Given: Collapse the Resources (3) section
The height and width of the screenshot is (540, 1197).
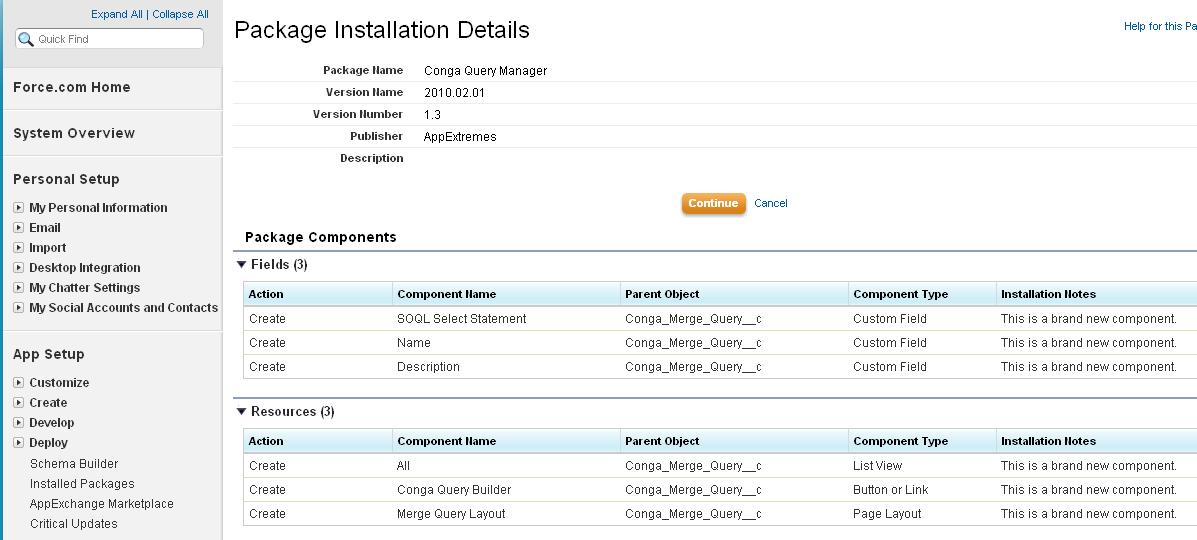Looking at the screenshot, I should pyautogui.click(x=242, y=411).
